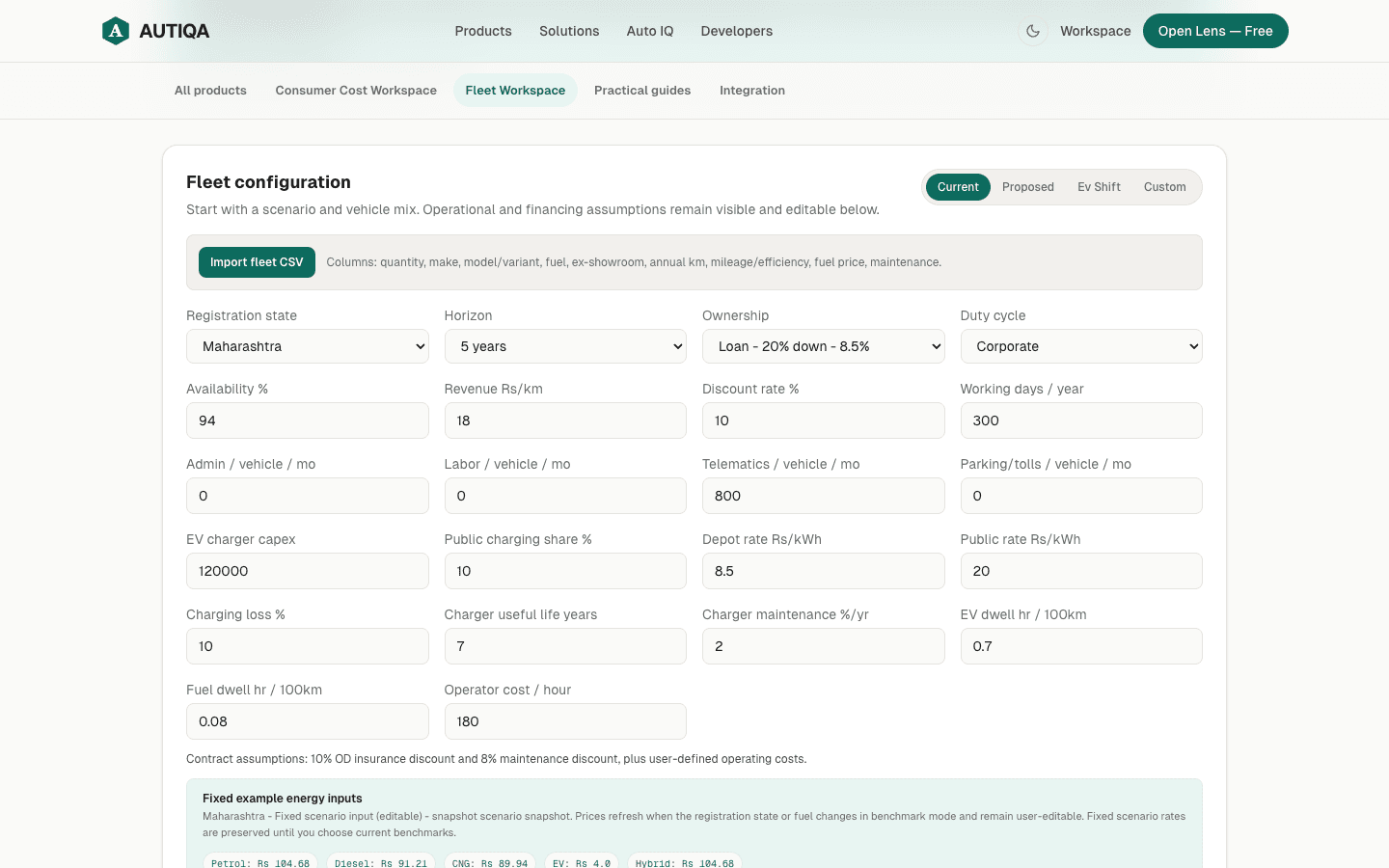1389x868 pixels.
Task: Click the Charger maintenance %/yr field
Action: 824,646
